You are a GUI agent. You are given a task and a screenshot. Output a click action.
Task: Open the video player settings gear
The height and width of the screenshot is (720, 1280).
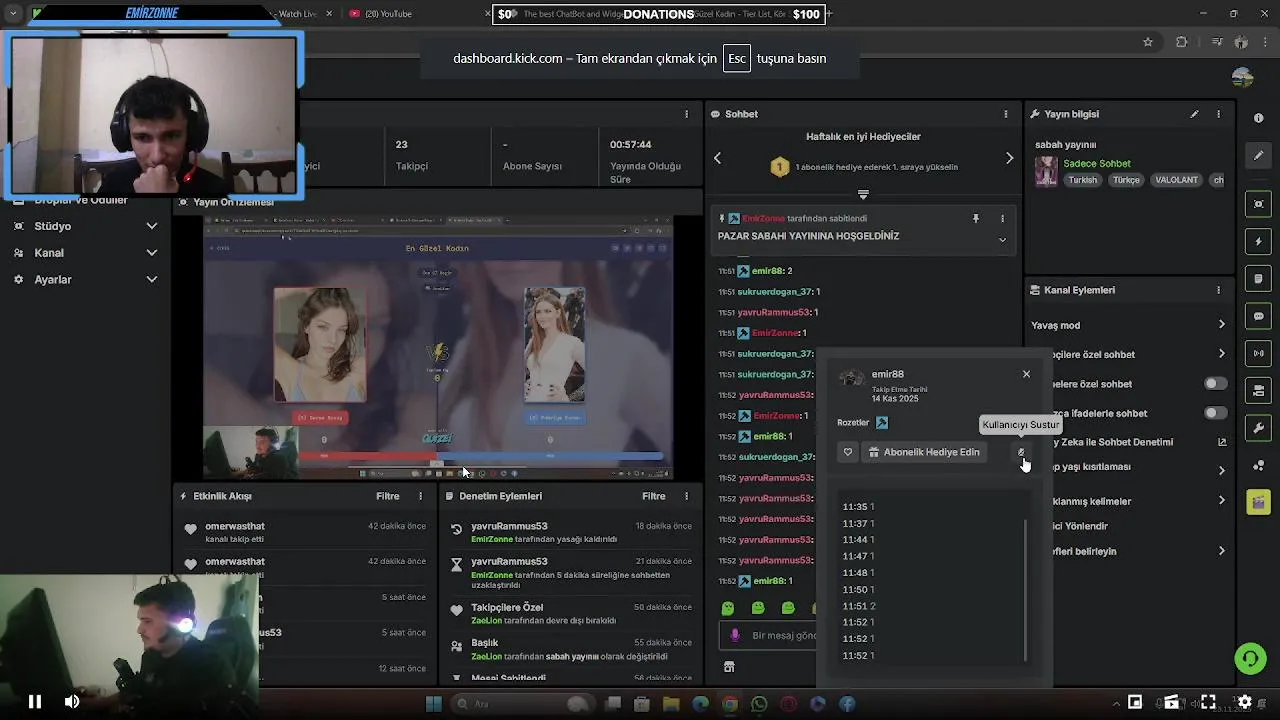1245,702
